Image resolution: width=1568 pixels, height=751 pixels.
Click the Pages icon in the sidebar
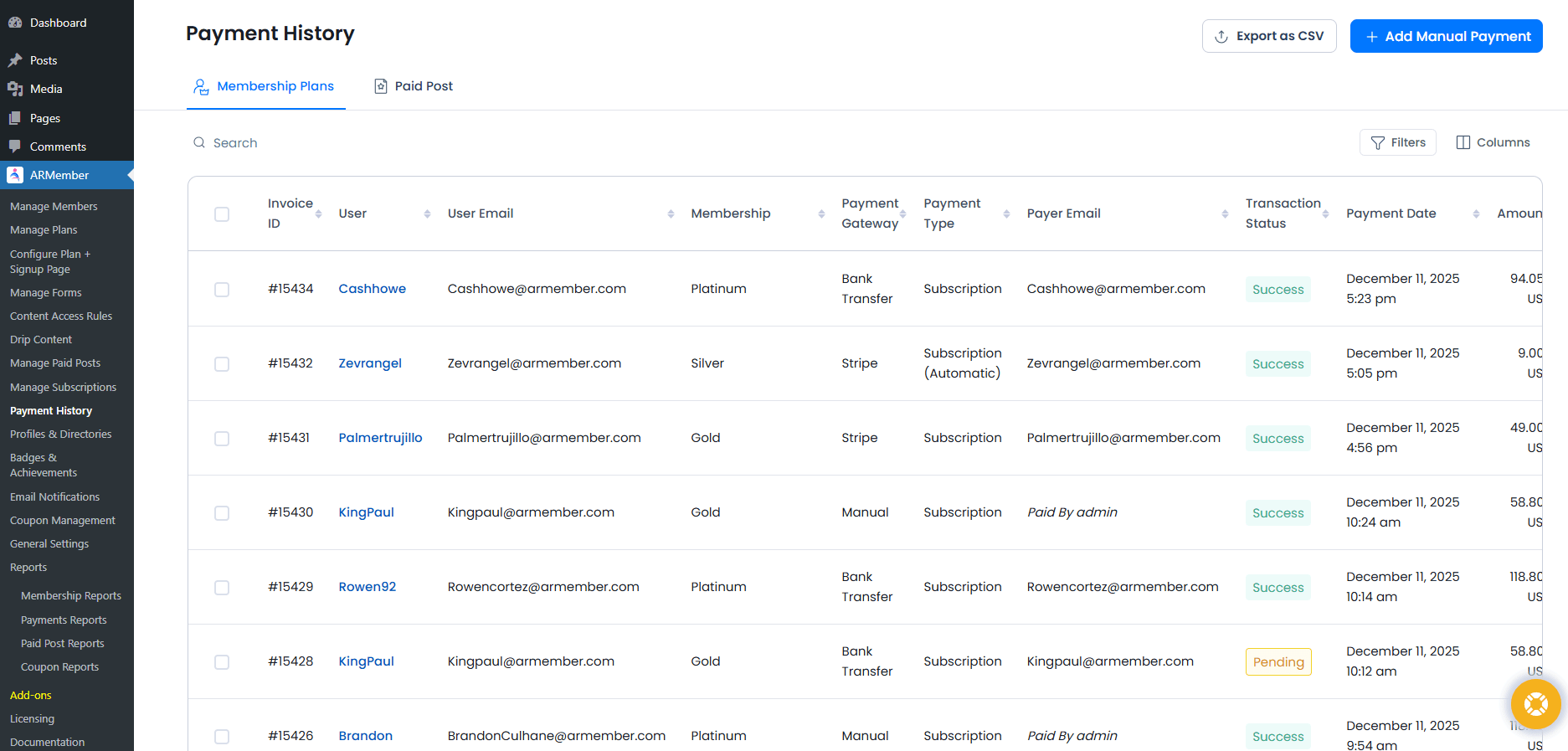pos(15,118)
